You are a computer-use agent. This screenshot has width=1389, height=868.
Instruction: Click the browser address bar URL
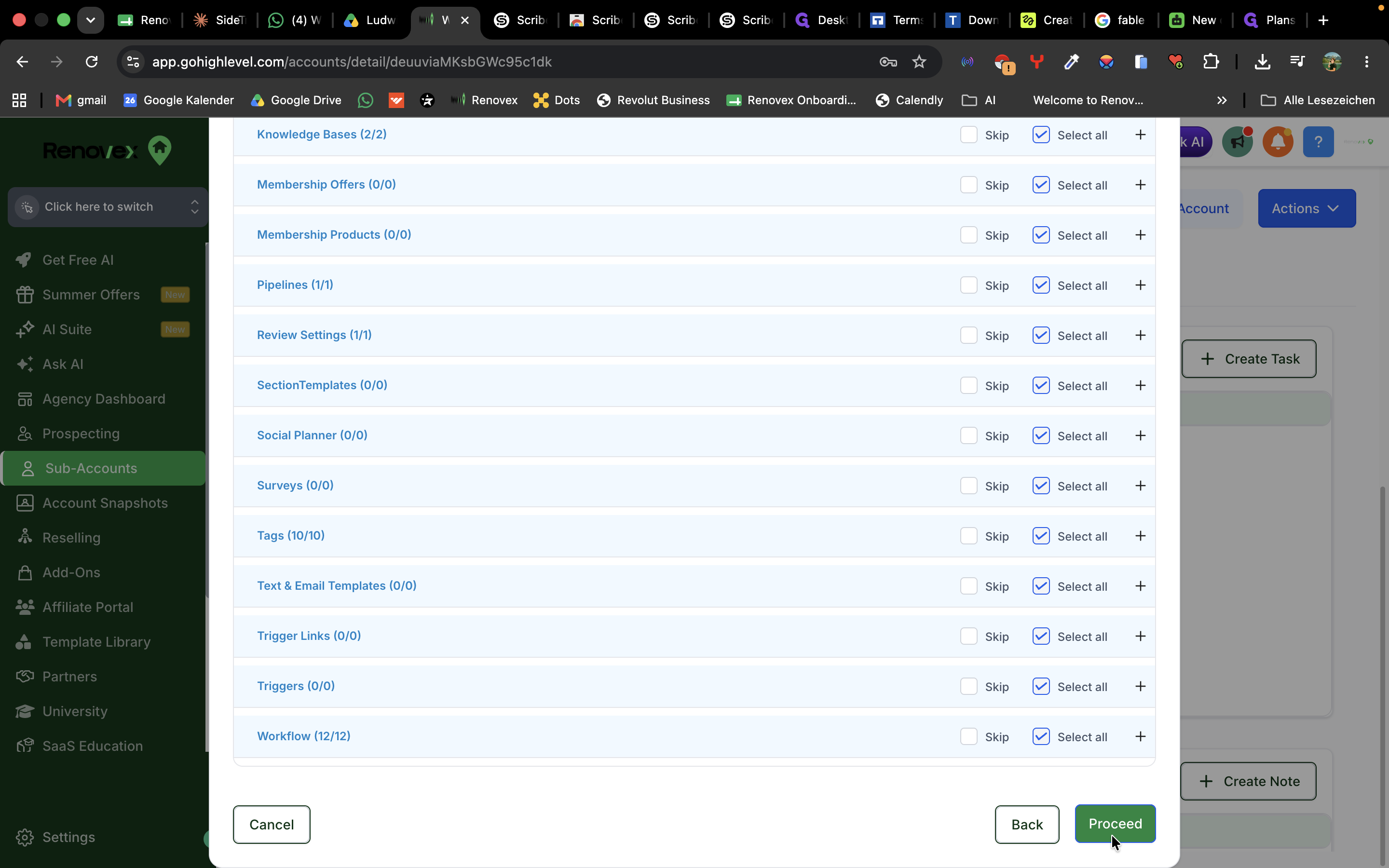point(352,61)
